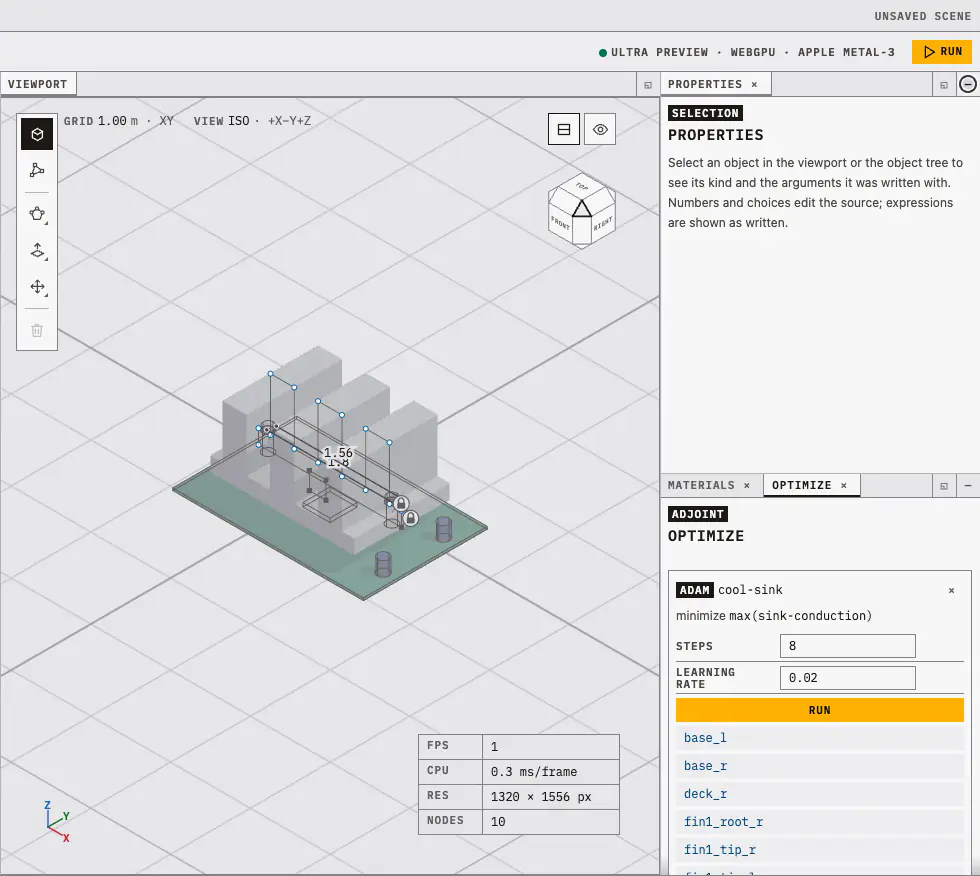The image size is (980, 876).
Task: Run the cool-sink optimization
Action: [x=819, y=710]
